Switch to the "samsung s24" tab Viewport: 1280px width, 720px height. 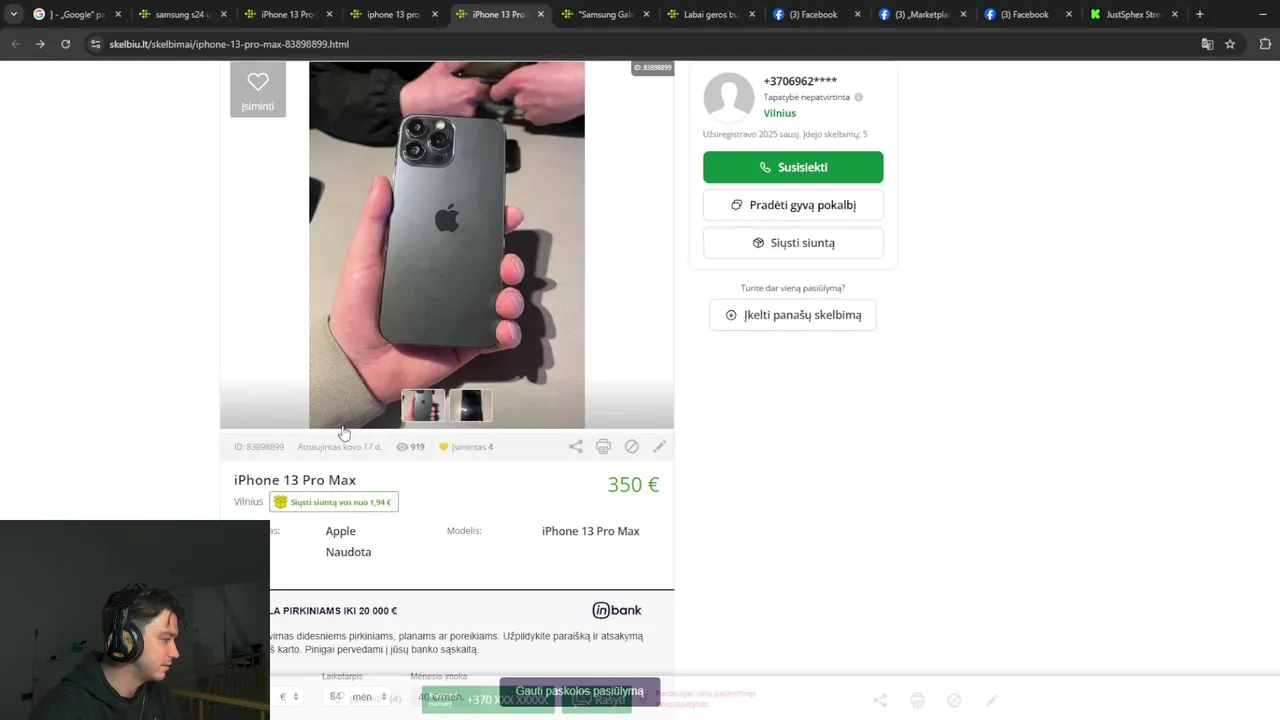[182, 14]
